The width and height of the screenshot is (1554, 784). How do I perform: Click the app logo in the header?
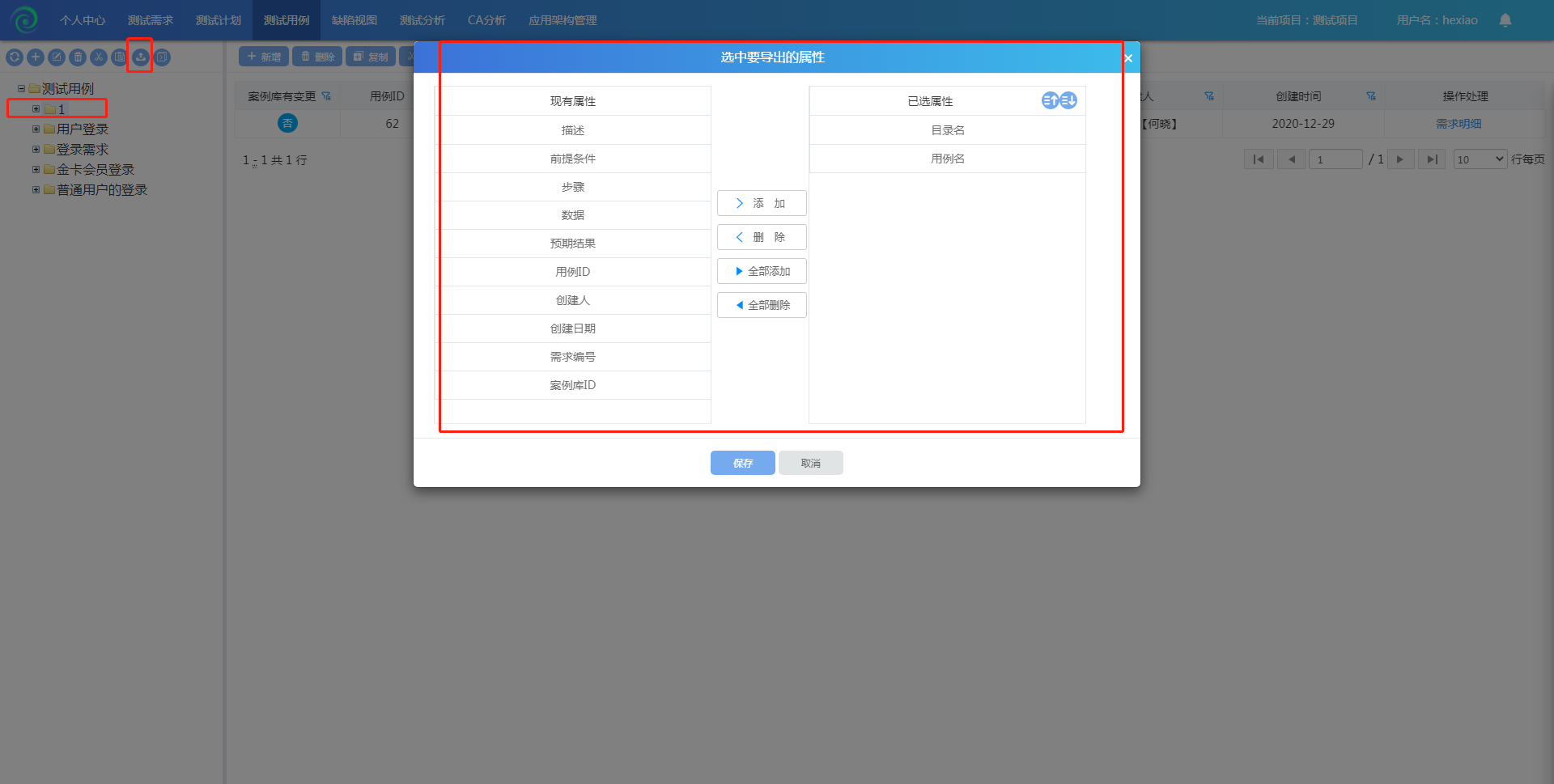(x=24, y=19)
